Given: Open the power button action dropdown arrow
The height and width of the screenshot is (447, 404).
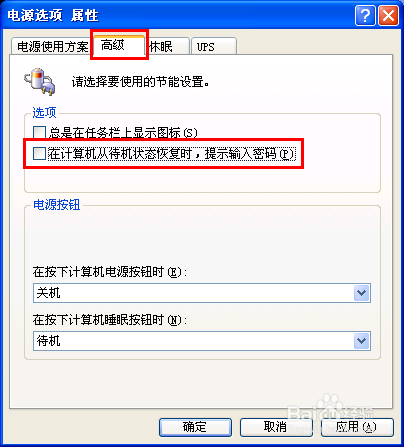Looking at the screenshot, I should coord(361,293).
